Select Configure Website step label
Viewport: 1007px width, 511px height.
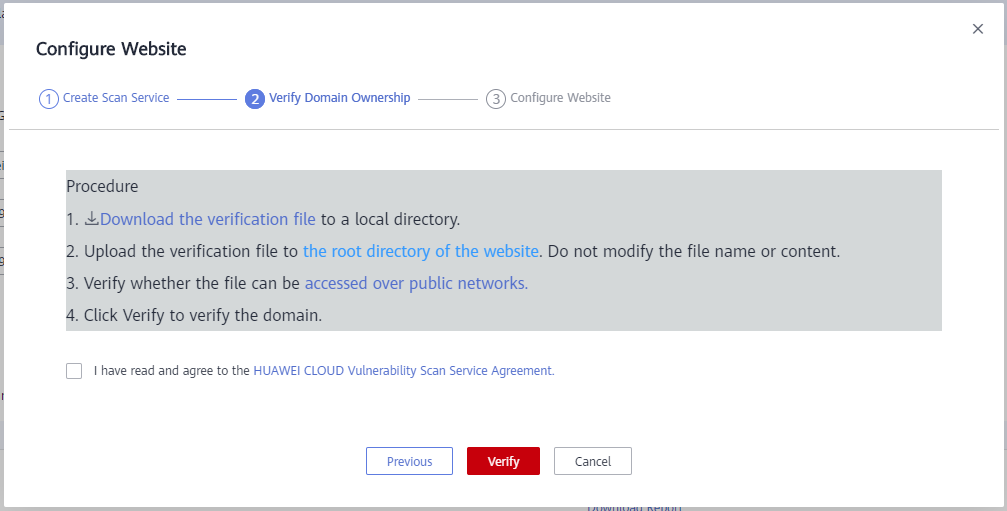[561, 98]
